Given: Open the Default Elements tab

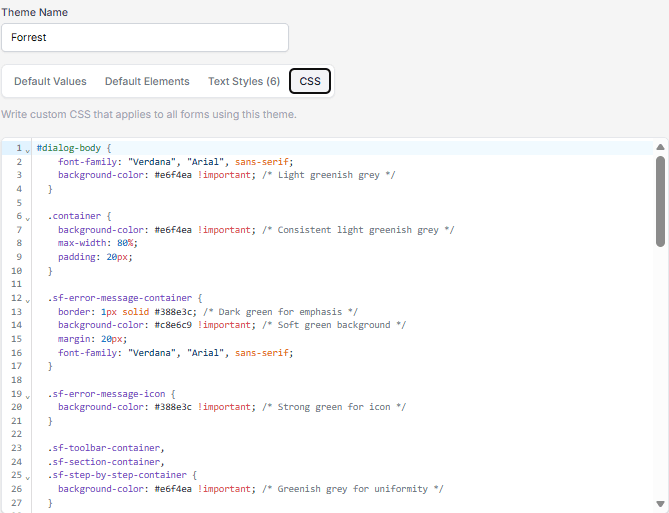Looking at the screenshot, I should point(147,81).
